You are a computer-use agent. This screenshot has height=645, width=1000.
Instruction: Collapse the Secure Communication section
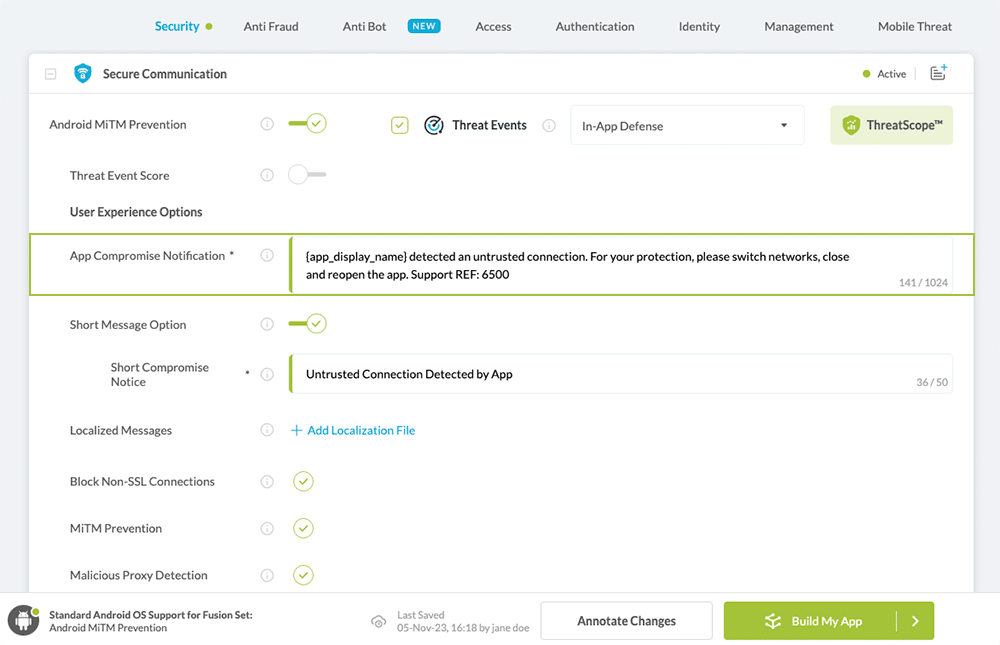pyautogui.click(x=50, y=74)
